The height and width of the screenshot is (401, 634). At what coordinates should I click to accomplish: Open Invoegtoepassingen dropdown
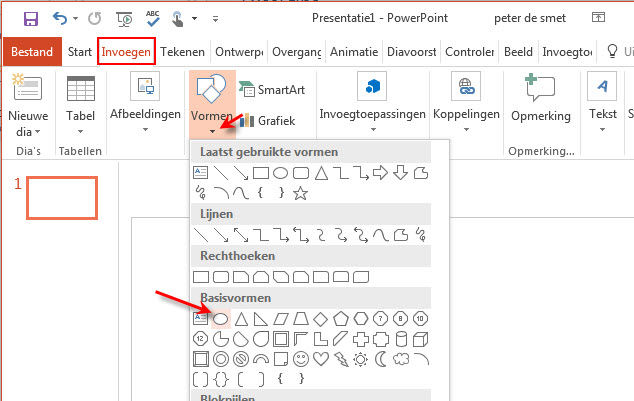[x=372, y=103]
